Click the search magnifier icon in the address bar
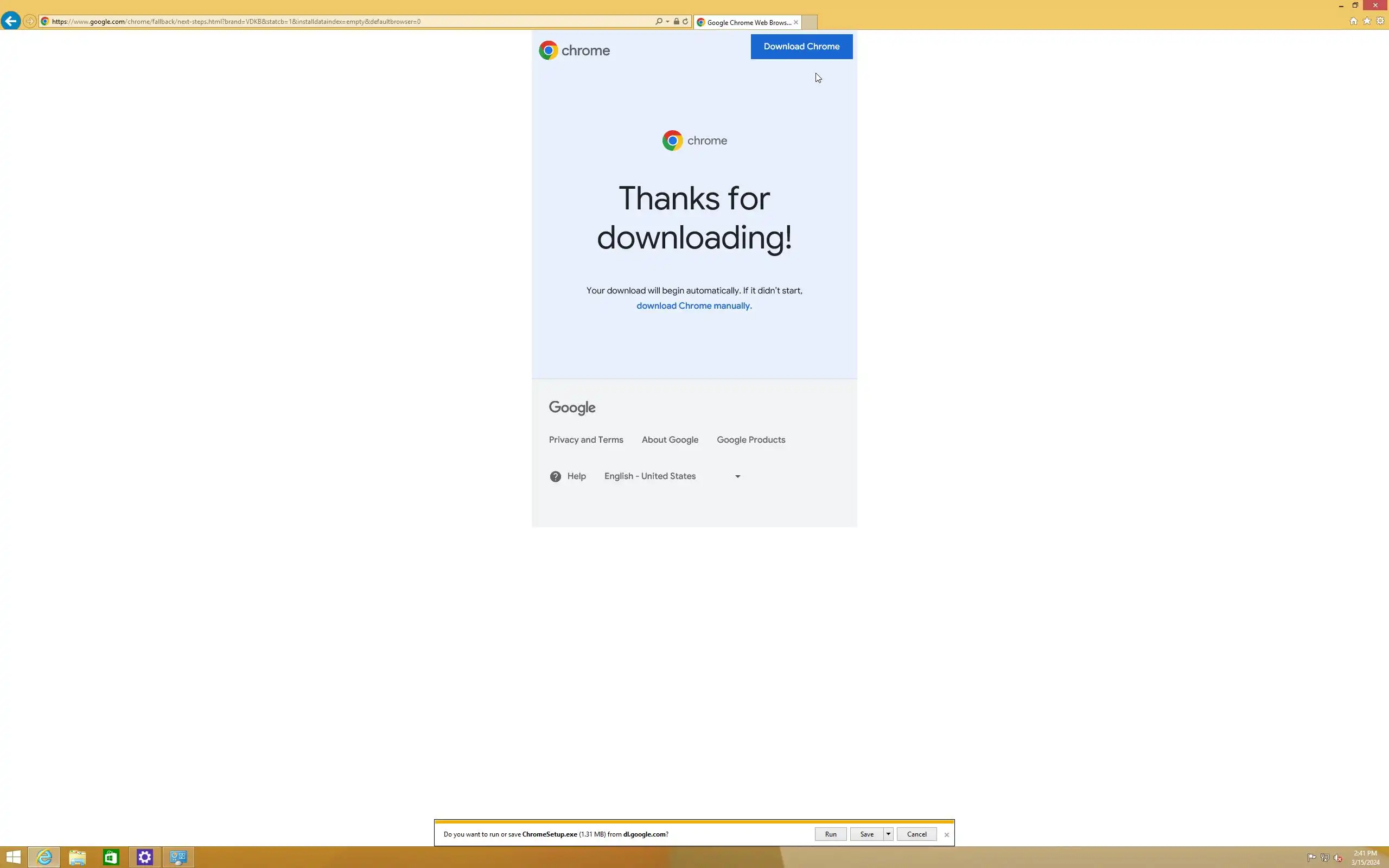Screen dimensions: 1389x868 pos(658,21)
